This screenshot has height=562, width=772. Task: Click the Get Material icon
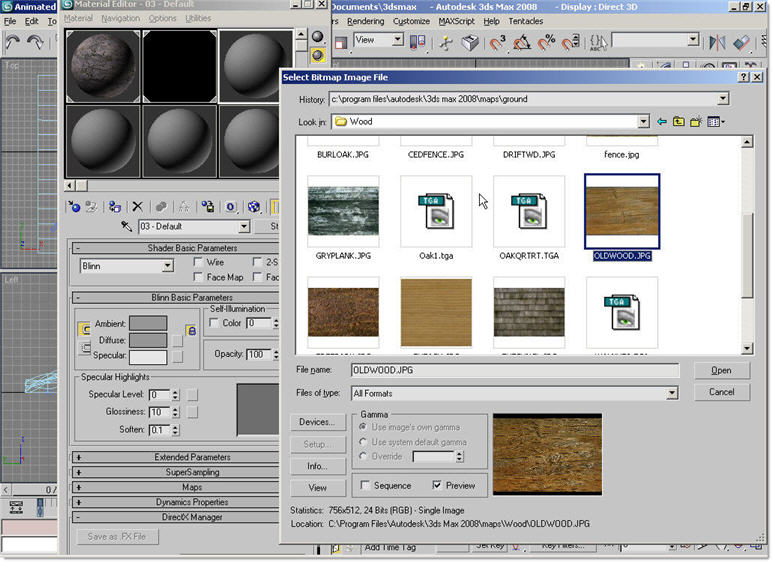(x=74, y=206)
